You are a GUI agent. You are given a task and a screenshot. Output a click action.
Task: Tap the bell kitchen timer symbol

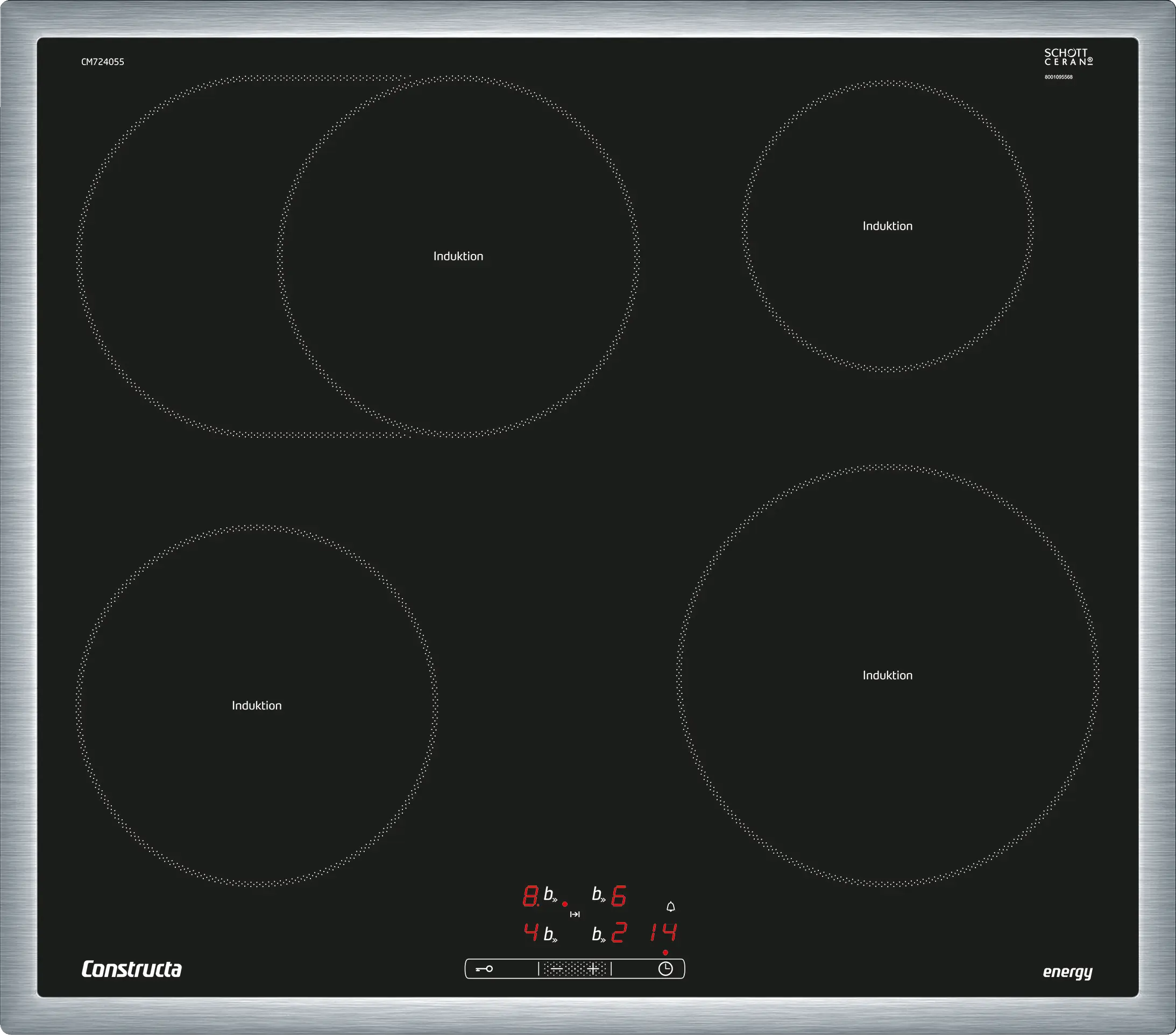[x=670, y=907]
